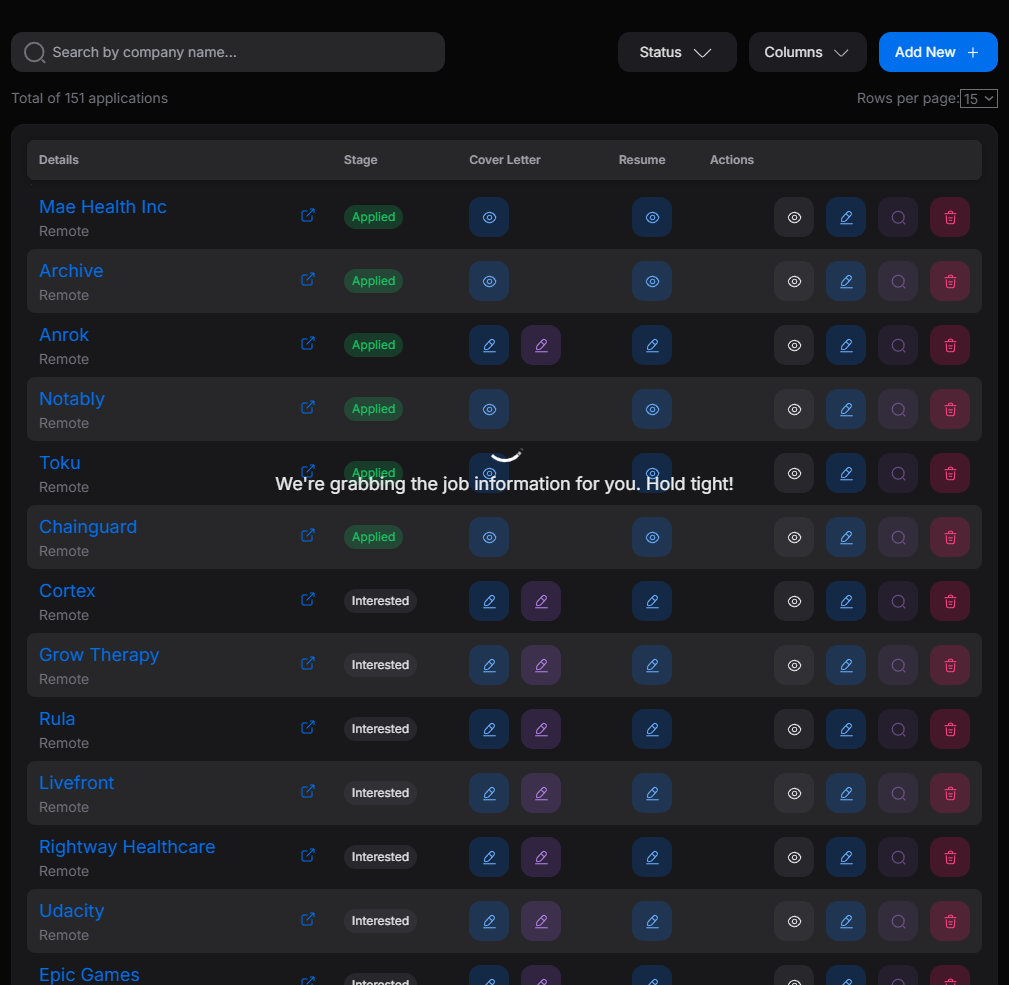Open the Status filter dropdown
Viewport: 1009px width, 985px height.
tap(677, 52)
